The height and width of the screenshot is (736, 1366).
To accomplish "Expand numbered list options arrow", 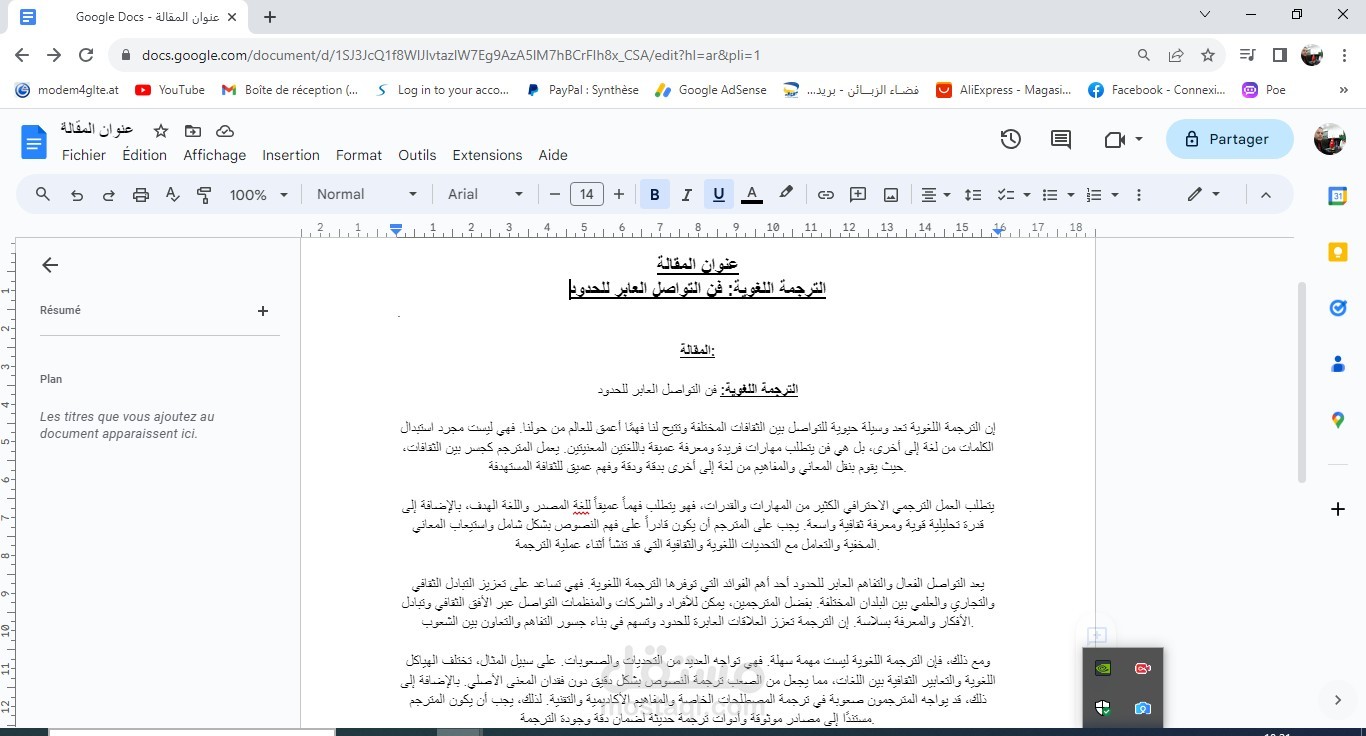I will [x=1115, y=195].
